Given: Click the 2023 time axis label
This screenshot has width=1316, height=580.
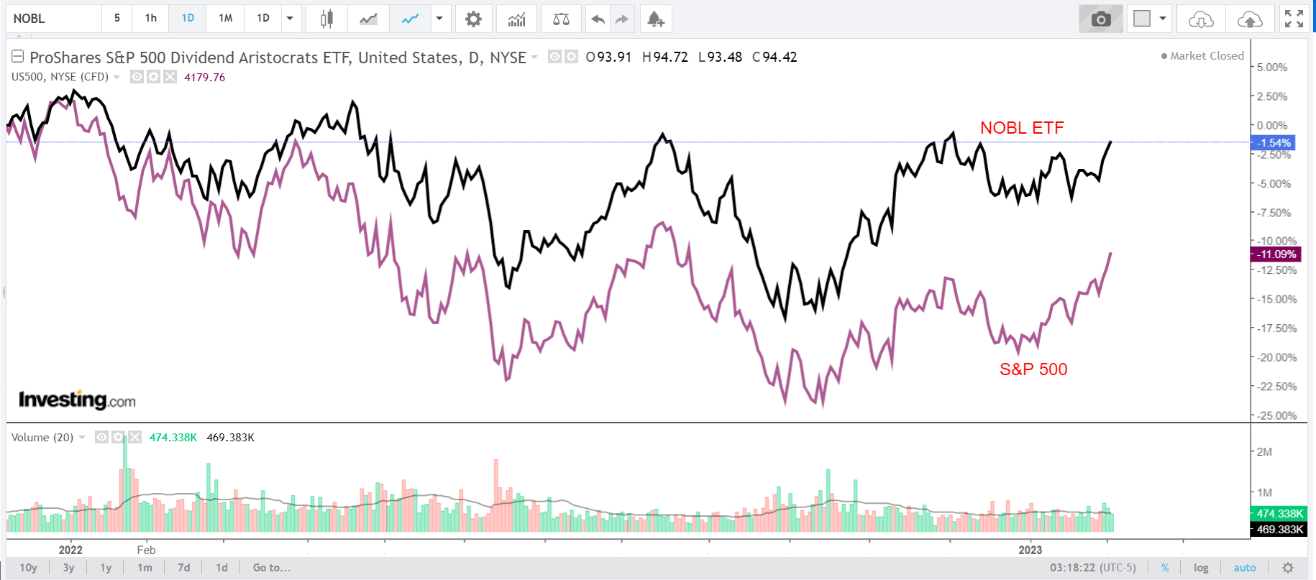Looking at the screenshot, I should click(1030, 549).
